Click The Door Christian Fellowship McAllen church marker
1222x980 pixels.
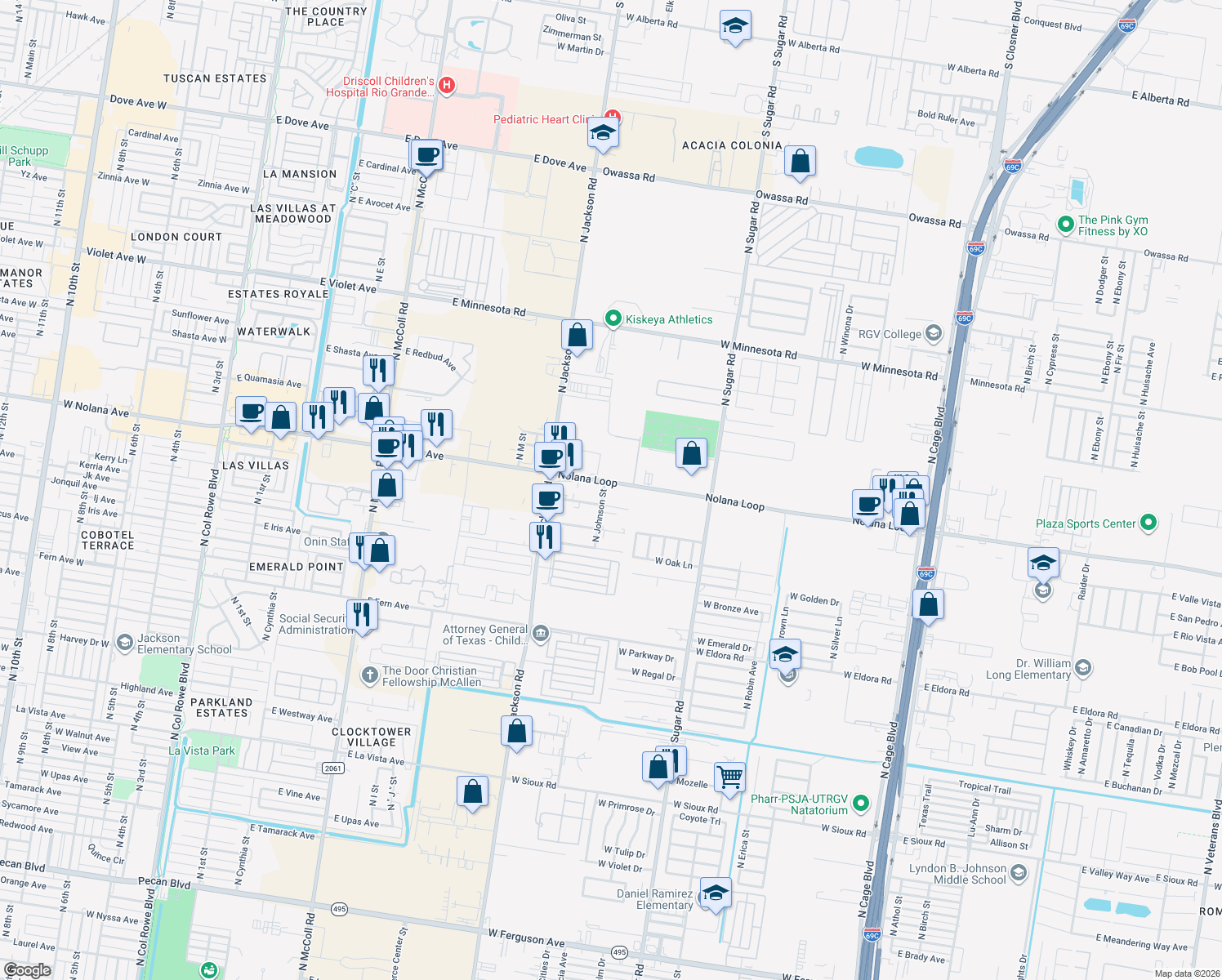pos(369,674)
